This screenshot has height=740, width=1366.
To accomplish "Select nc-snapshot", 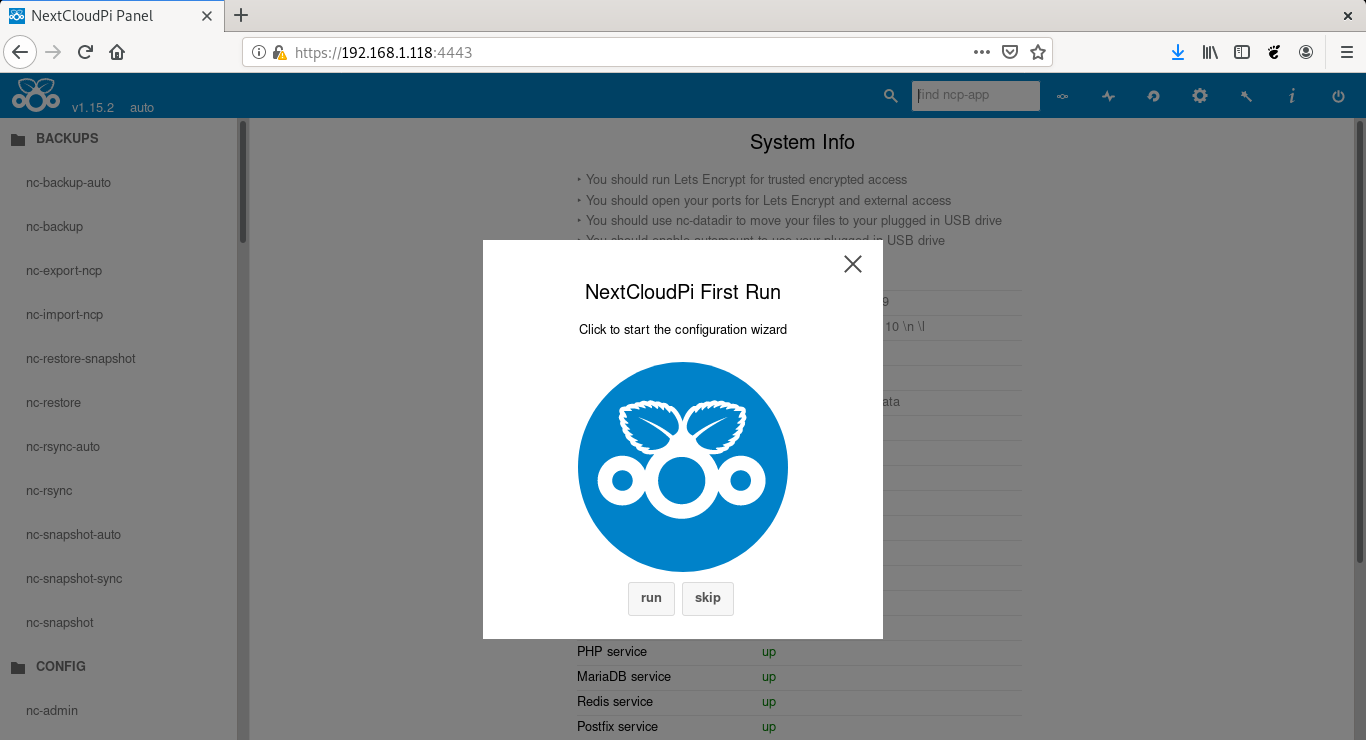I will coord(60,623).
